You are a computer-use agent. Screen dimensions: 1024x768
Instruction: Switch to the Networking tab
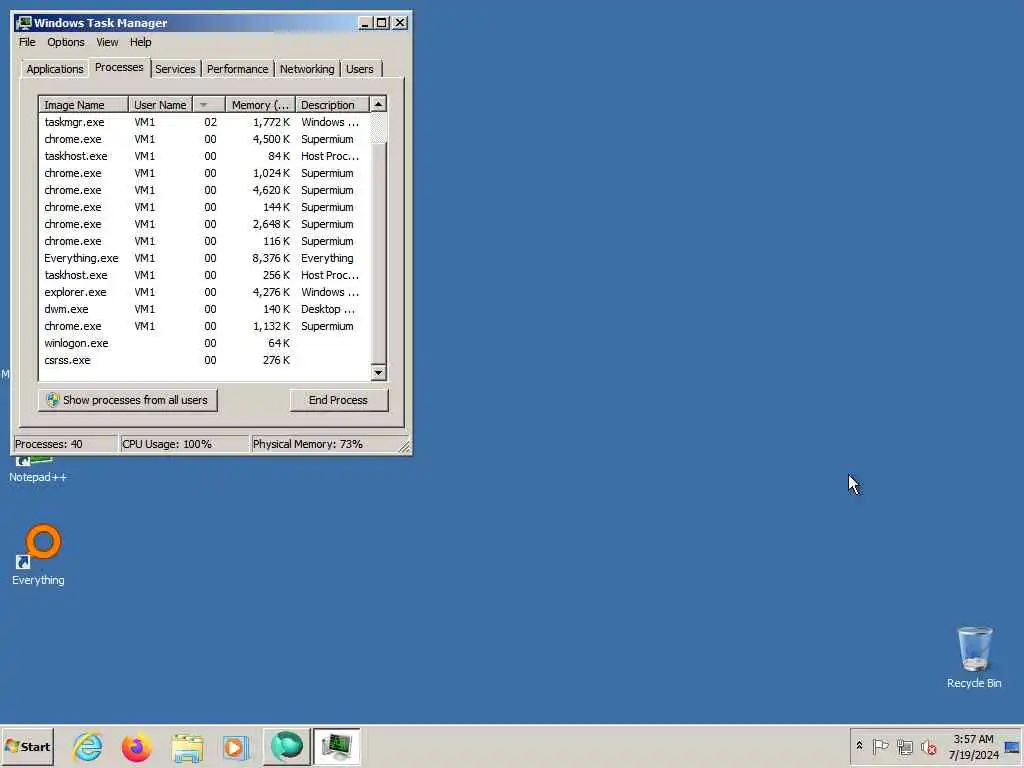tap(307, 69)
